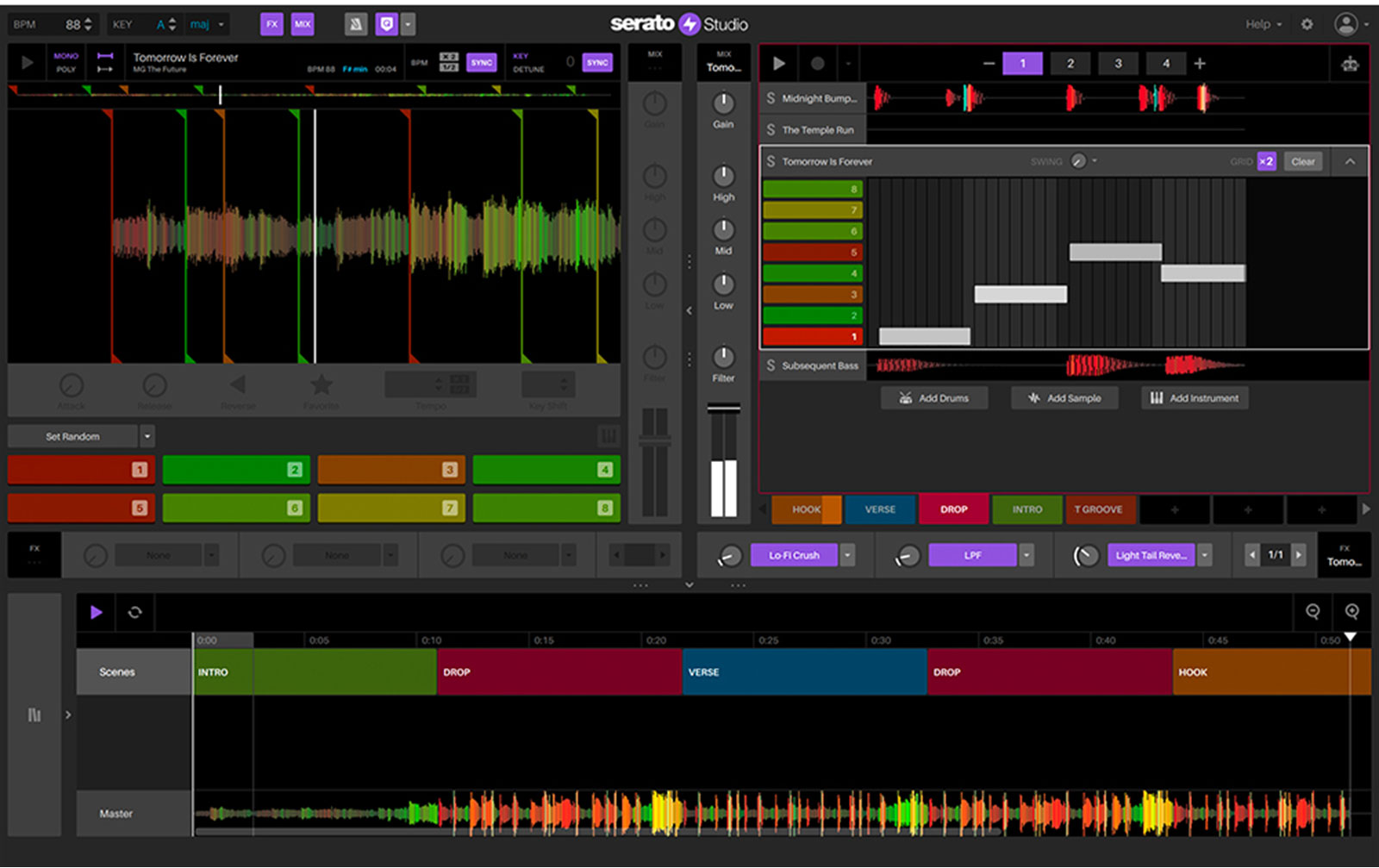Viewport: 1379px width, 868px height.
Task: Click plus to add bars
Action: pyautogui.click(x=1200, y=63)
